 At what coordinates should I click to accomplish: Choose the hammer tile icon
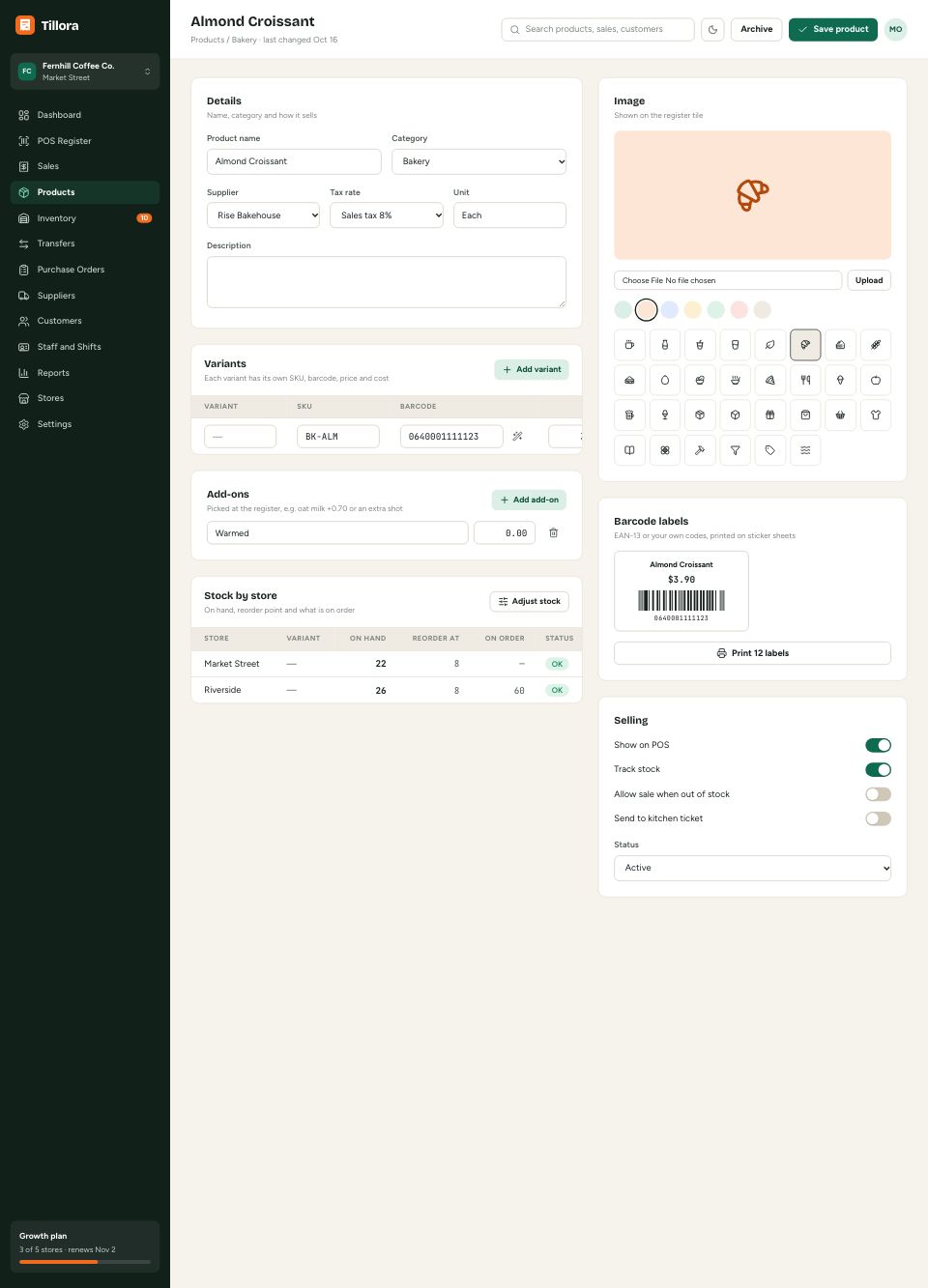(x=700, y=450)
